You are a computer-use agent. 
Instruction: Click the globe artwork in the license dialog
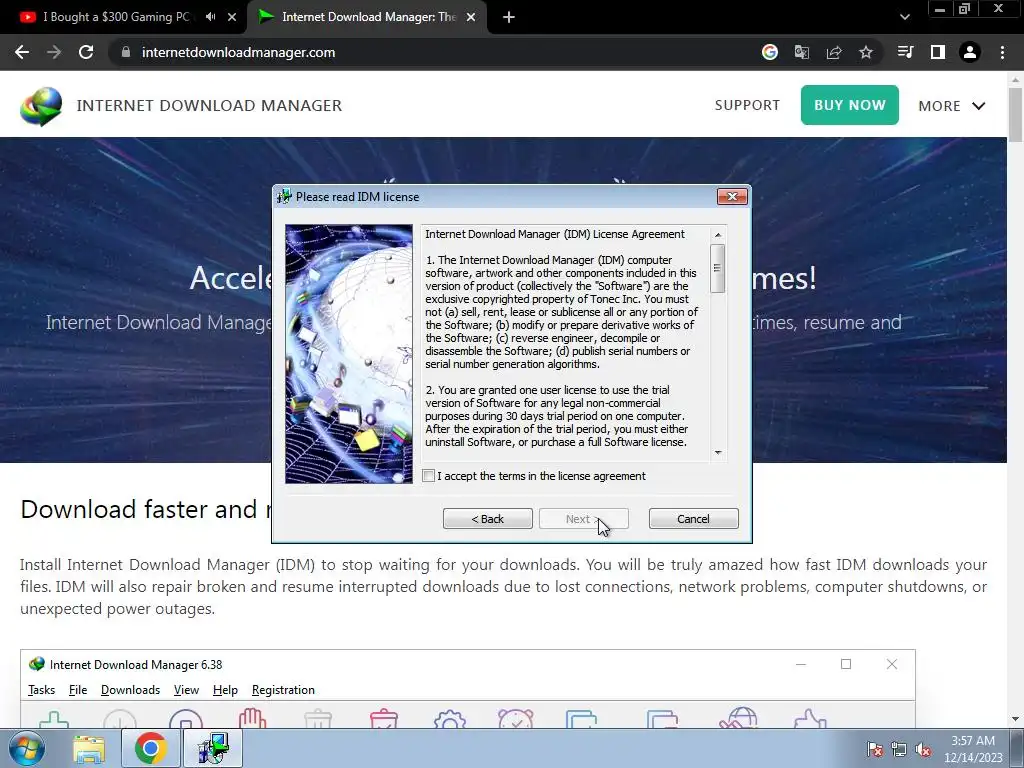coord(349,354)
